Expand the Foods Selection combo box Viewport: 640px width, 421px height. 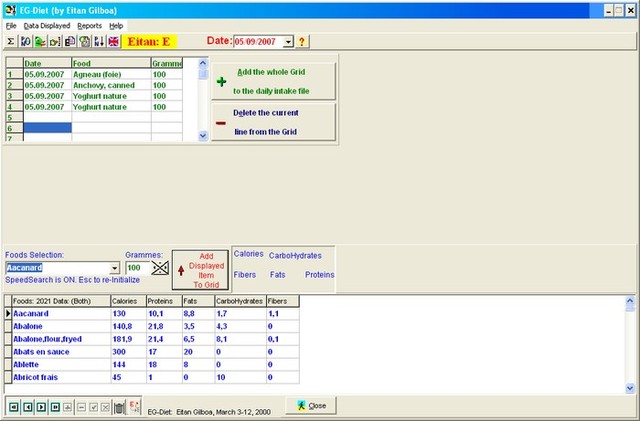pos(115,268)
